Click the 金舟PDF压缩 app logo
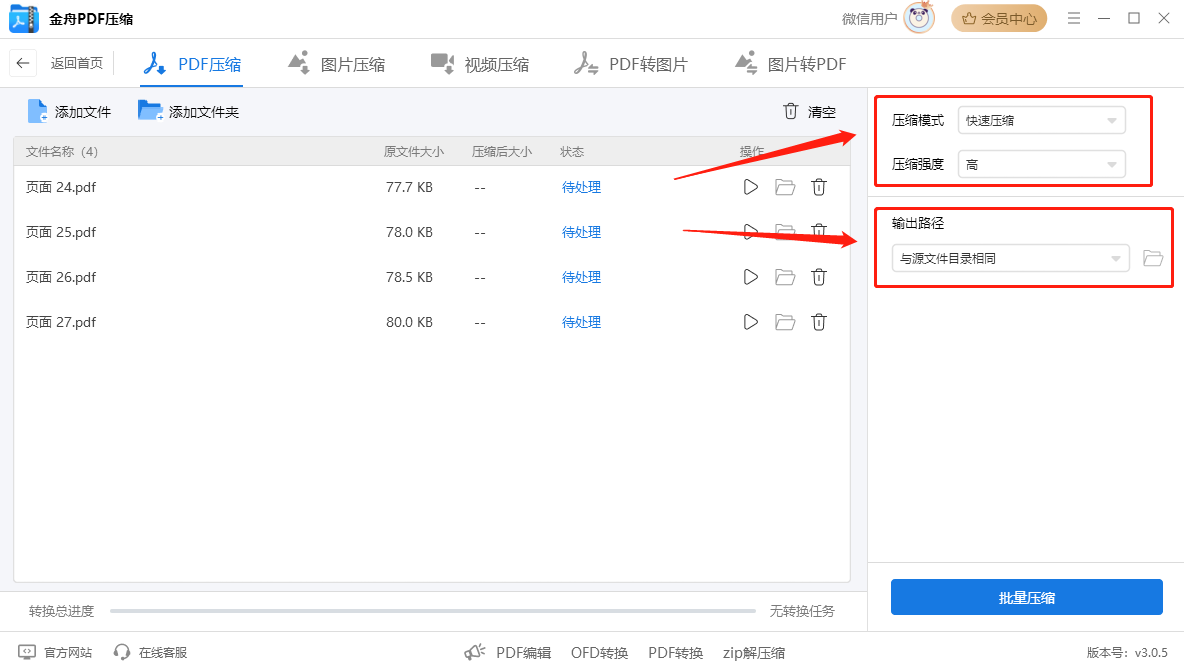Image resolution: width=1184 pixels, height=668 pixels. pos(23,19)
